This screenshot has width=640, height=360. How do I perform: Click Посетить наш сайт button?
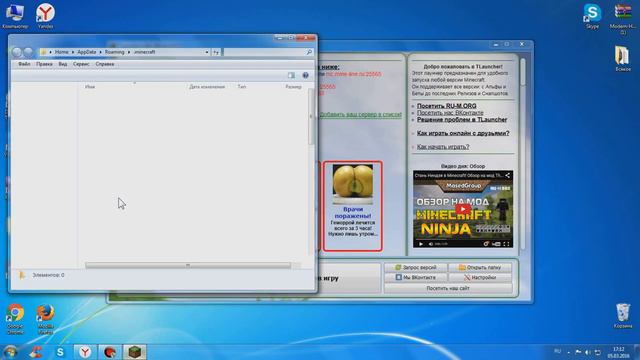tap(448, 288)
